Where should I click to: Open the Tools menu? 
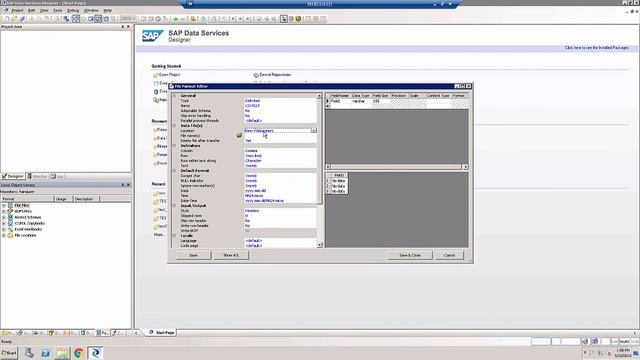coord(58,10)
